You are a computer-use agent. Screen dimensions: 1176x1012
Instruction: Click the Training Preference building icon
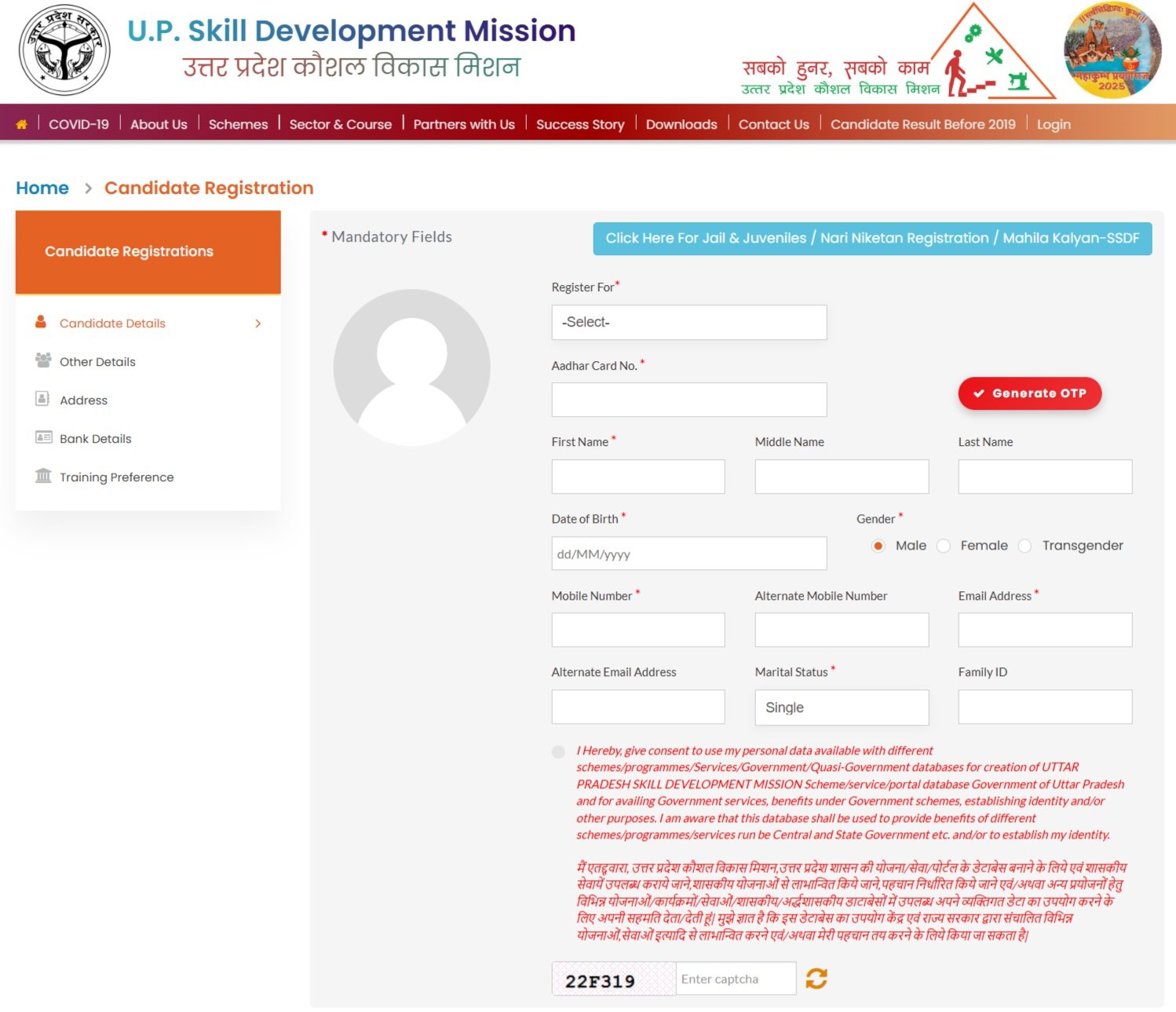point(43,476)
